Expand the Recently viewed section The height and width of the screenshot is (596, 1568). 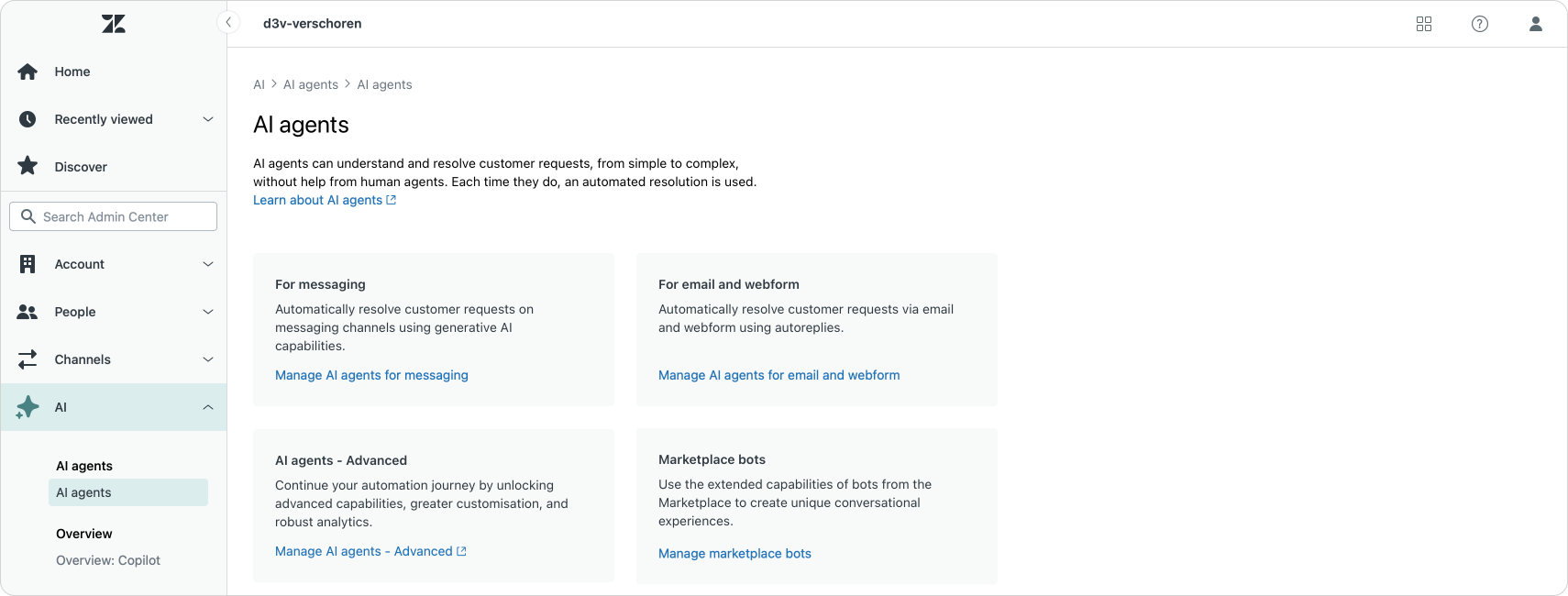click(208, 119)
